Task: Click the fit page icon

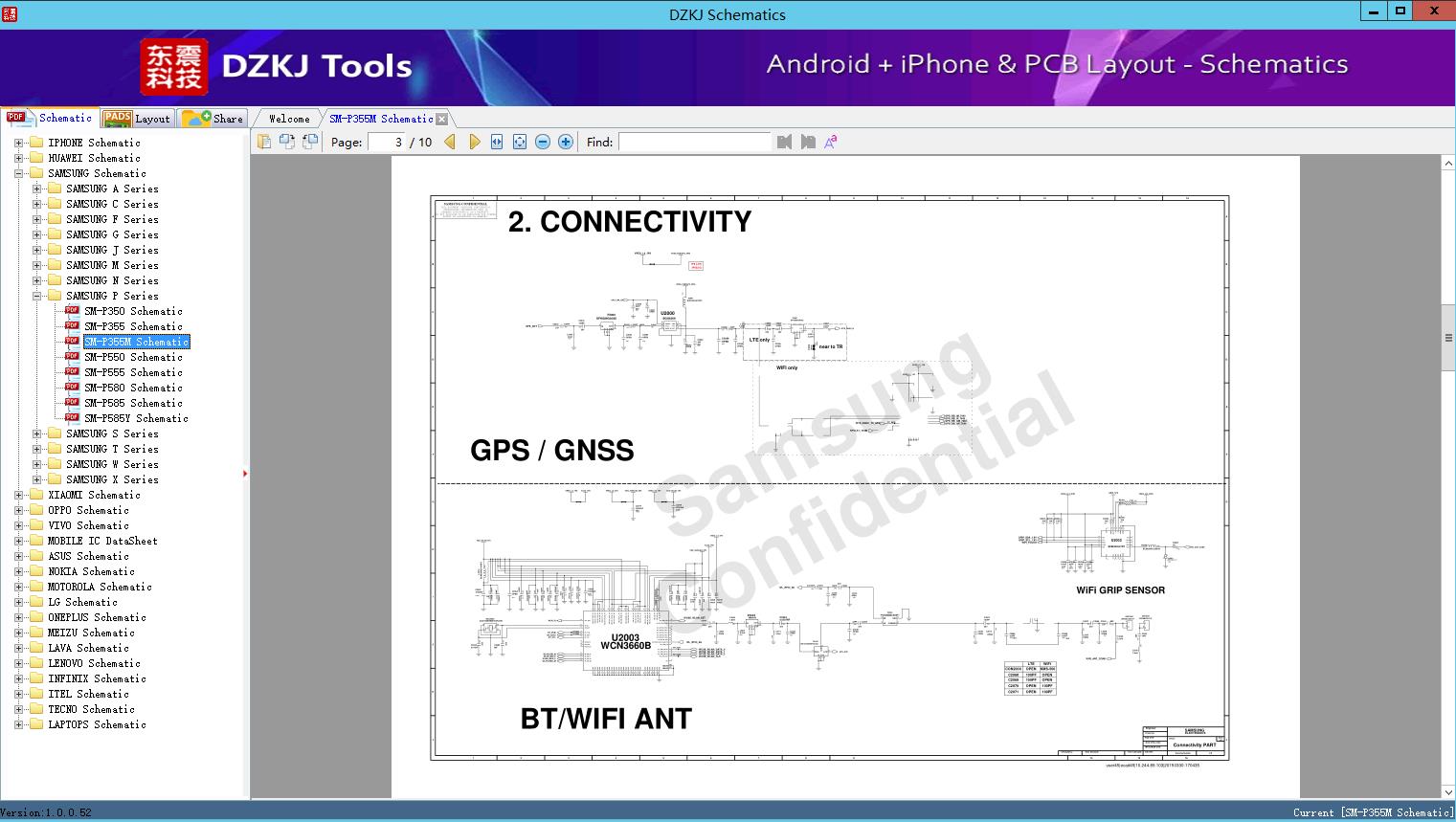Action: (520, 142)
